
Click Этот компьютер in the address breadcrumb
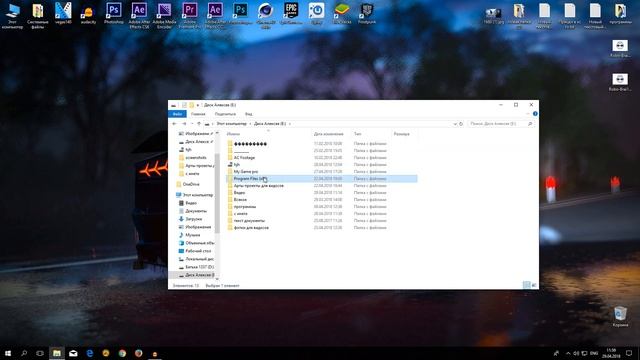[231, 124]
